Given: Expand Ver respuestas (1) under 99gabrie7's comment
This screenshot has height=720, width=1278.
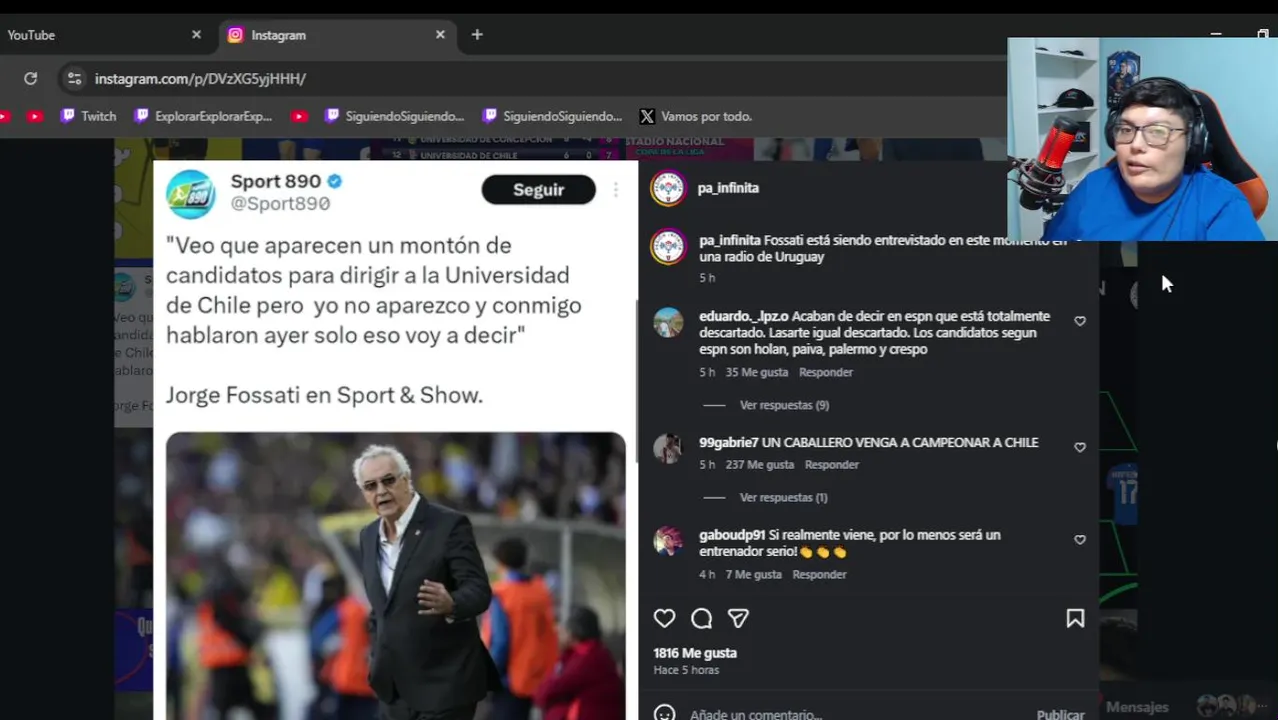Looking at the screenshot, I should point(783,497).
